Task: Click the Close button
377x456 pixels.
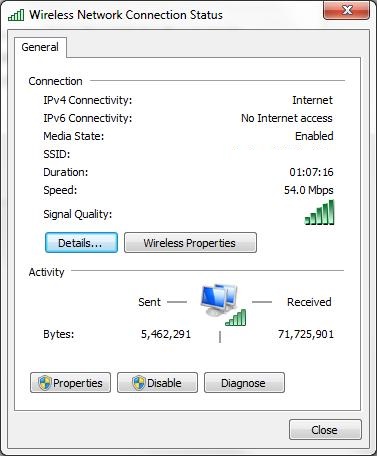Action: [x=325, y=430]
